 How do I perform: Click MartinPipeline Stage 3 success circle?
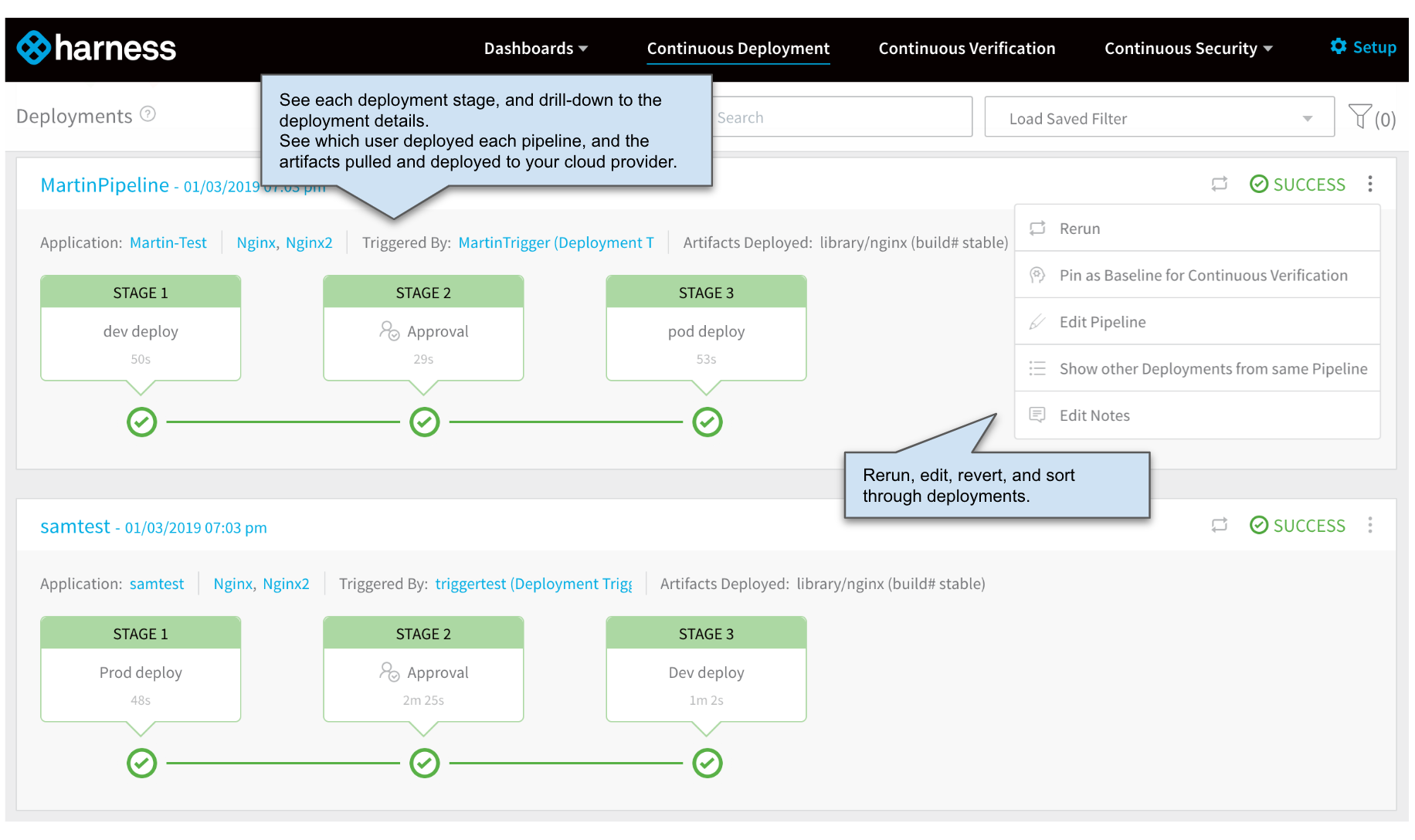(x=707, y=422)
